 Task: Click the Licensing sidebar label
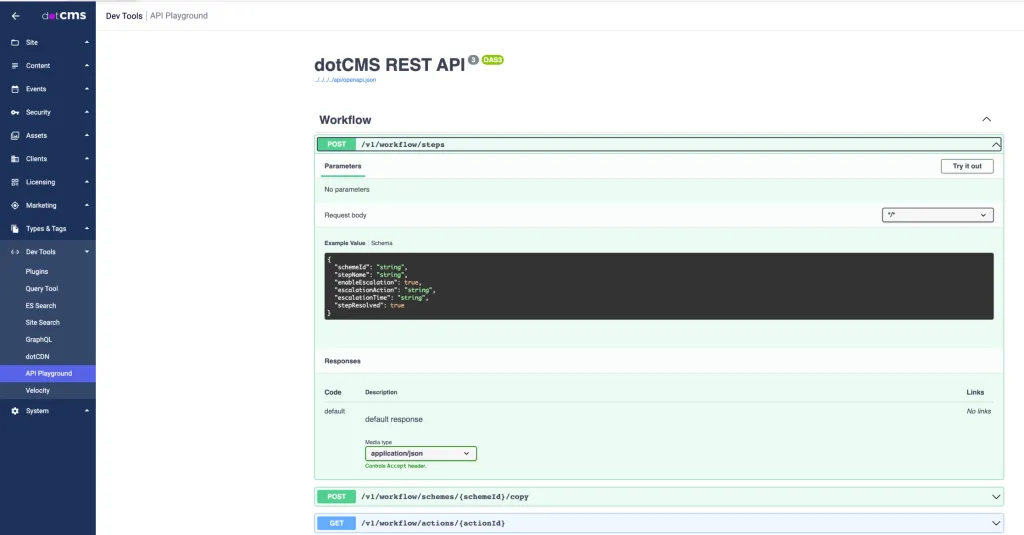click(x=40, y=182)
